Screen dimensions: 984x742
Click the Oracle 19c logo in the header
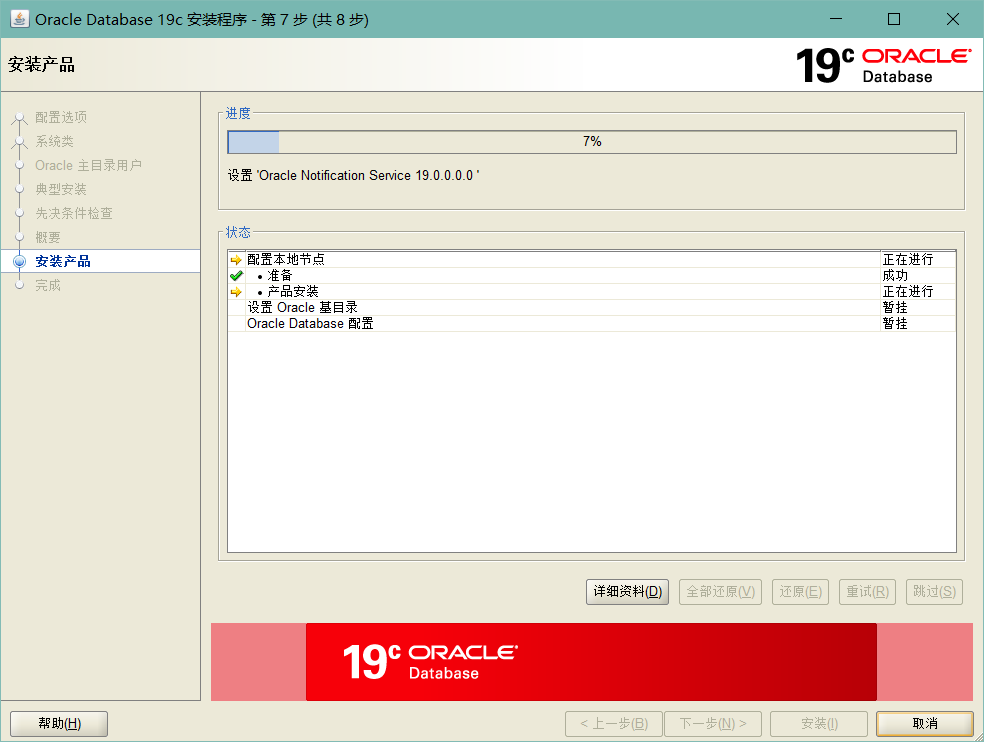coord(883,65)
